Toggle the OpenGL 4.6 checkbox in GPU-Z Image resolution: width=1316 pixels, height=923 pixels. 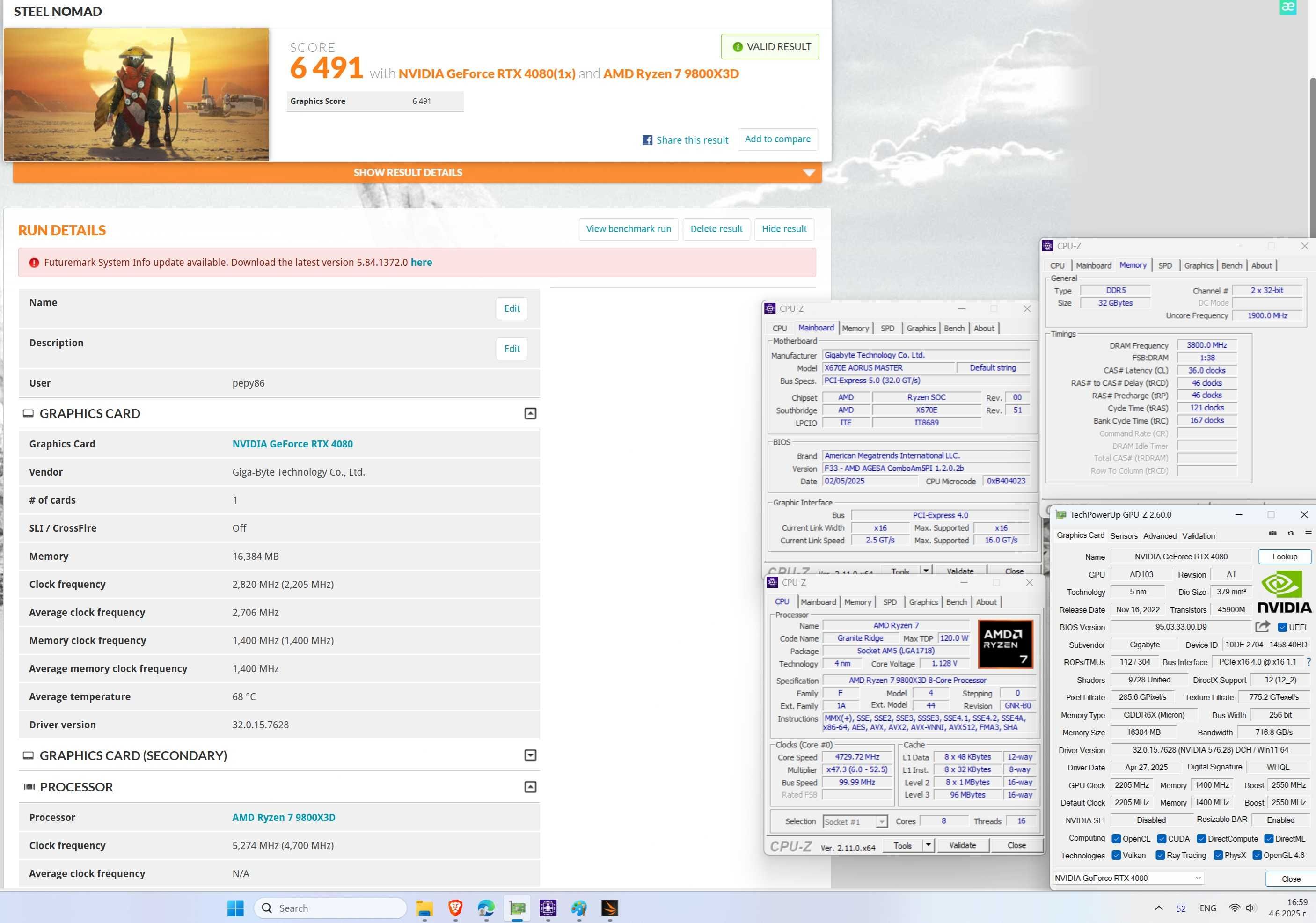(x=1257, y=855)
